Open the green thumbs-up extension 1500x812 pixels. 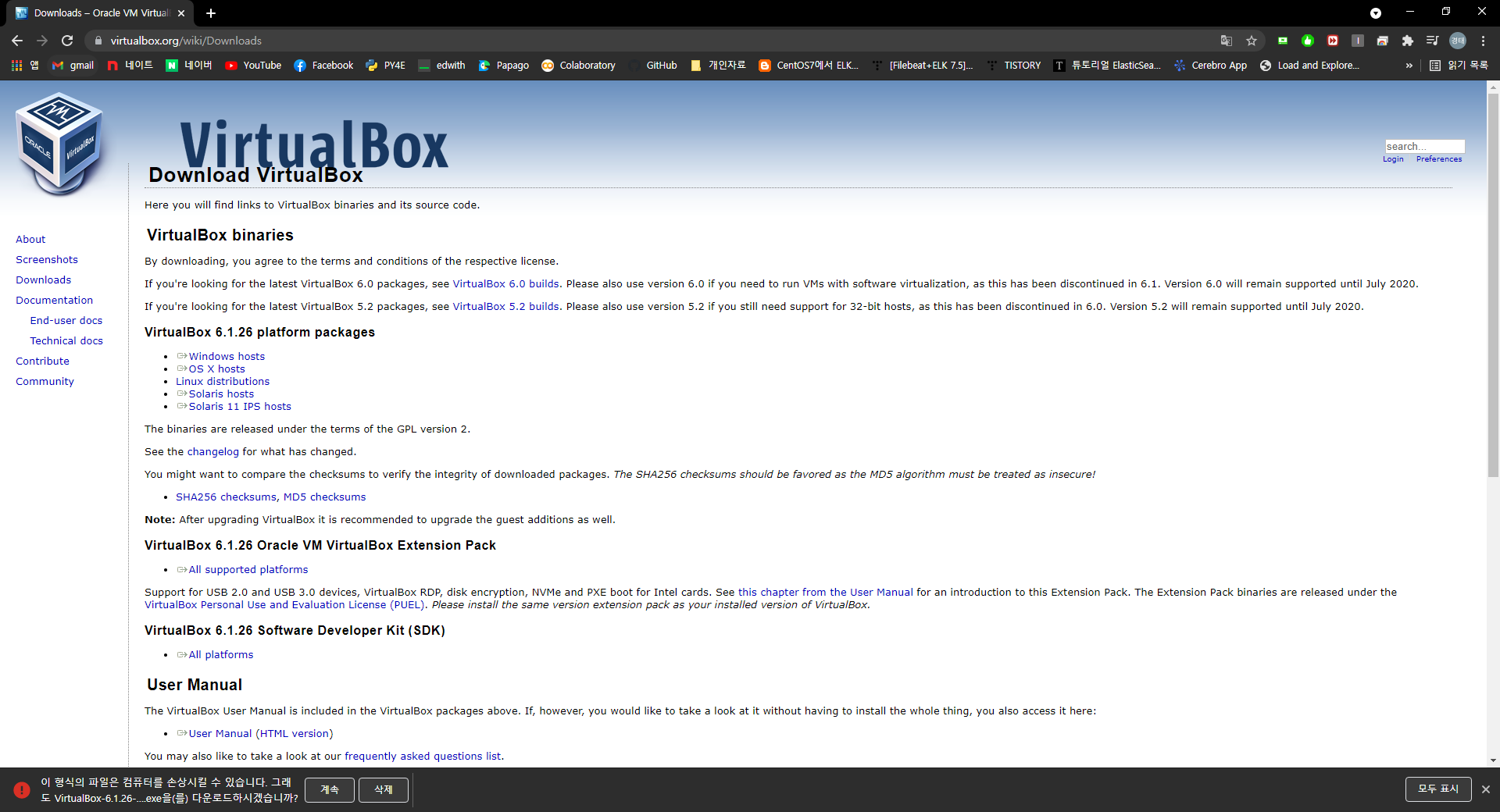[x=1308, y=41]
